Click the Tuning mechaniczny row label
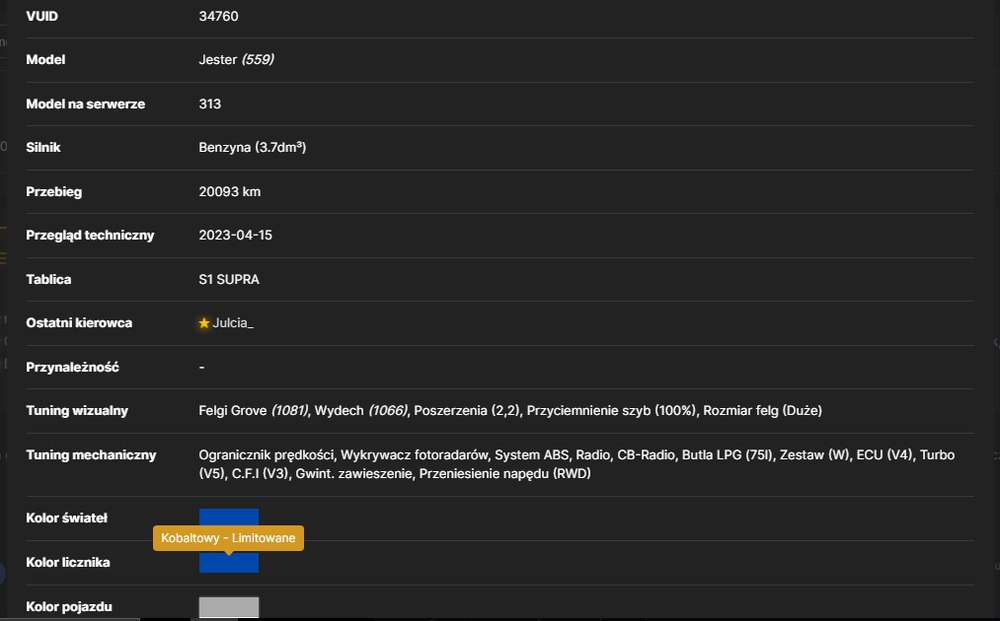The height and width of the screenshot is (621, 1000). point(91,455)
